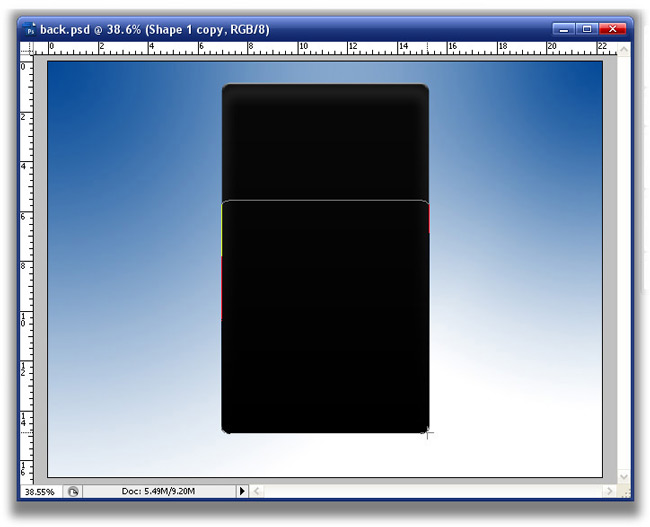
Task: Maximize the back.psd document window
Action: [587, 29]
